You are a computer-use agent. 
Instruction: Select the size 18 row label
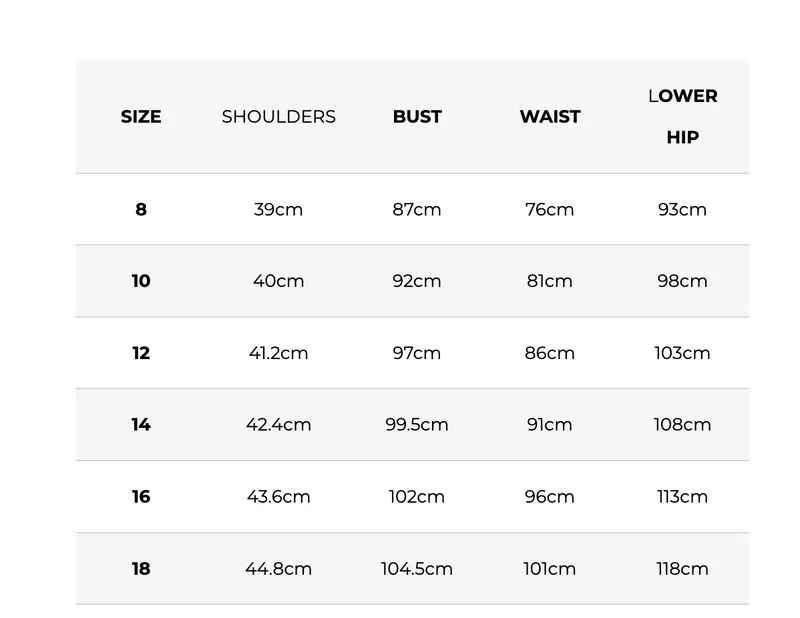tap(141, 568)
